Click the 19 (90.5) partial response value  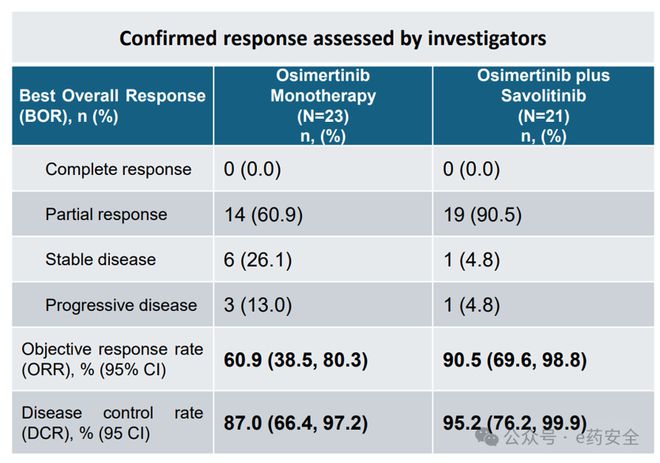point(483,215)
